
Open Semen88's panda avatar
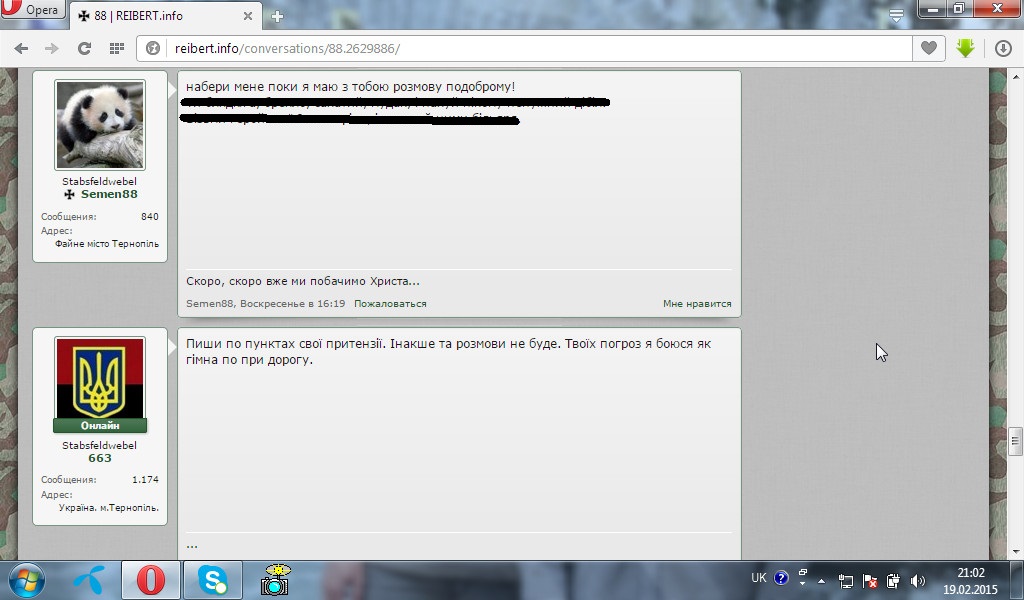pos(100,125)
